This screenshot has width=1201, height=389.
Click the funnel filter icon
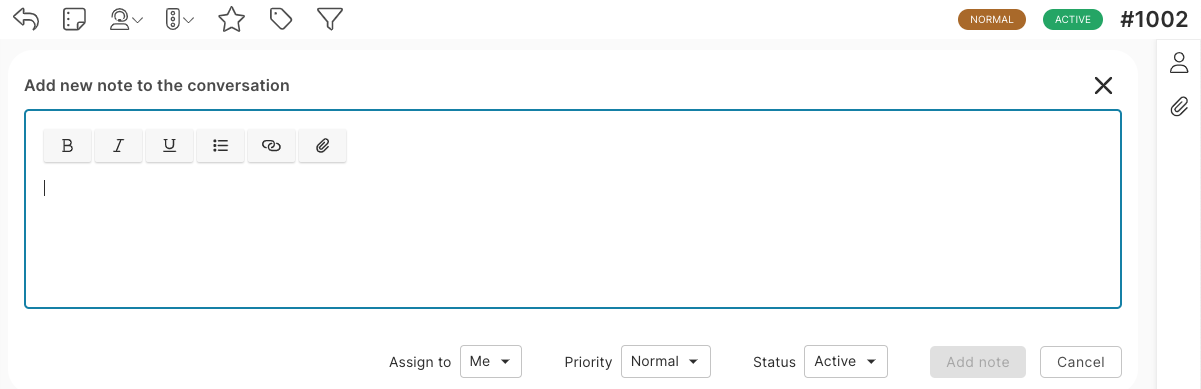[330, 19]
